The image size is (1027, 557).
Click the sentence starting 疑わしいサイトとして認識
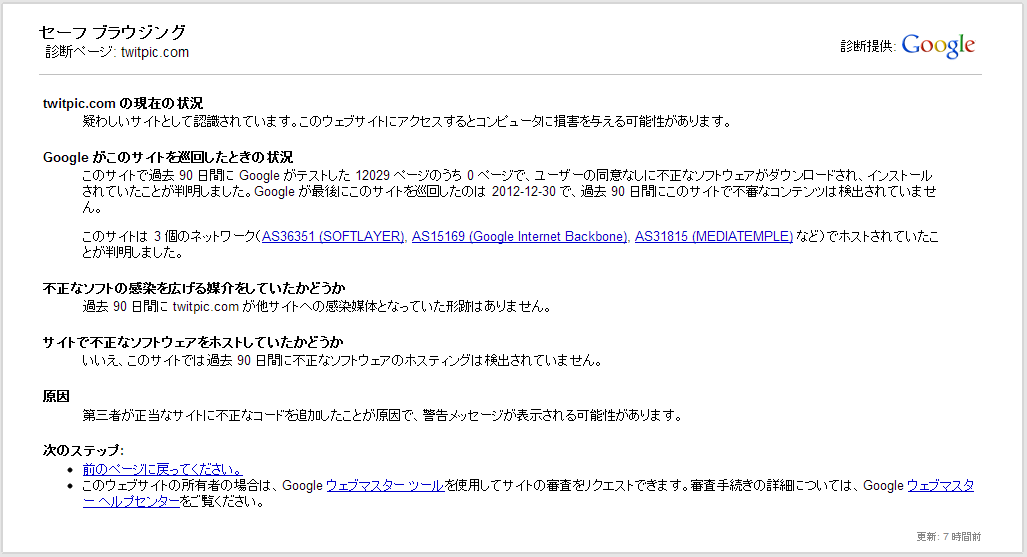click(x=407, y=121)
